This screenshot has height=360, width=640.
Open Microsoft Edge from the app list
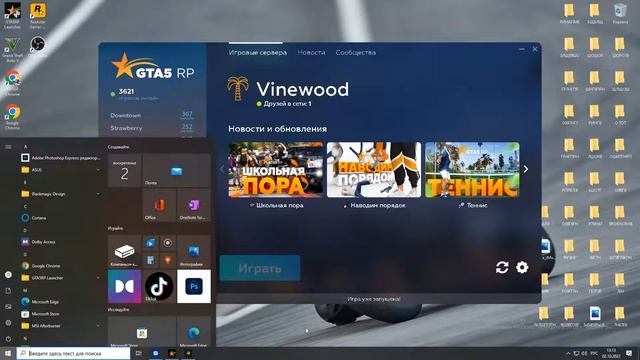point(60,302)
